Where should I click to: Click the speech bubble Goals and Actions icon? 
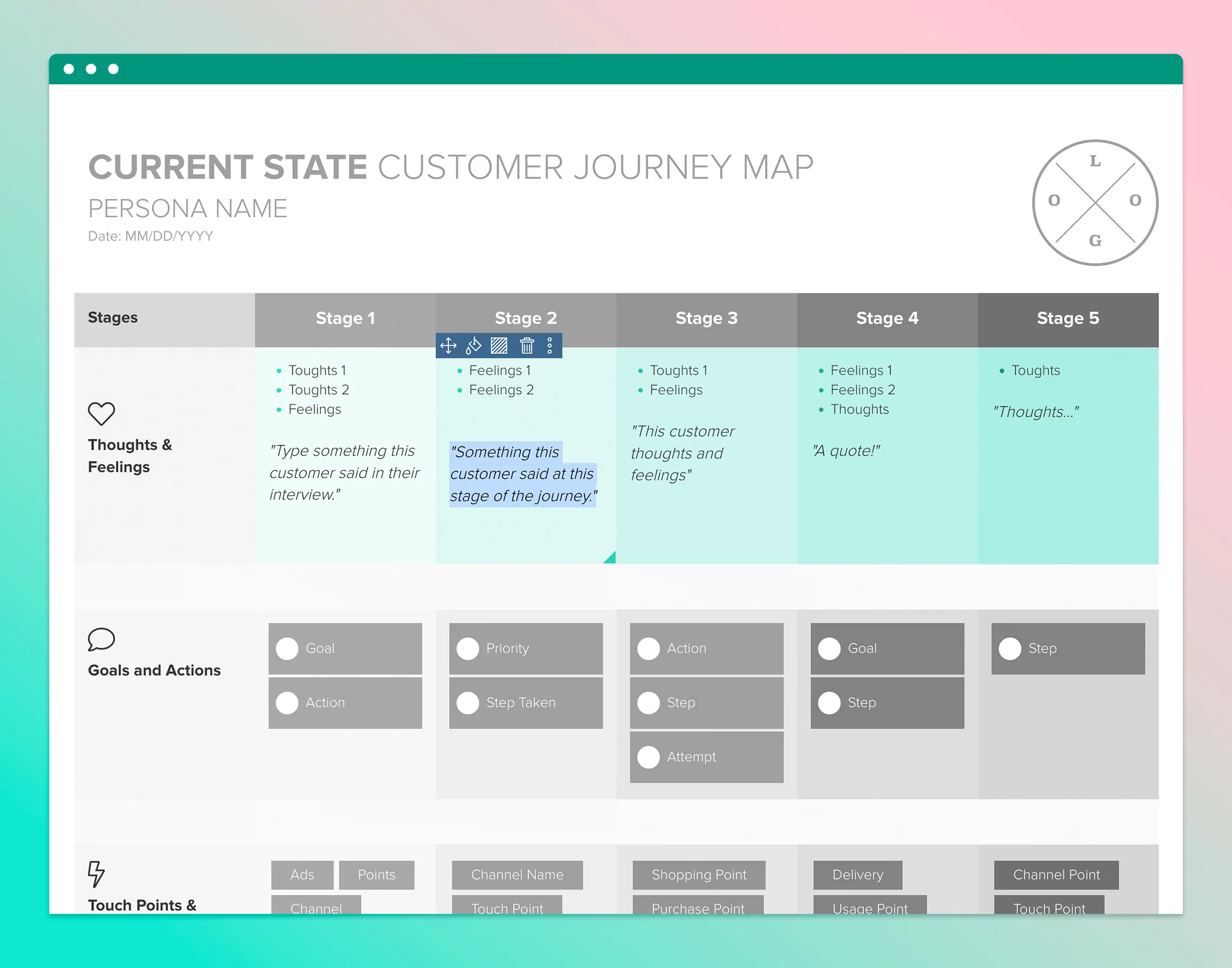102,639
